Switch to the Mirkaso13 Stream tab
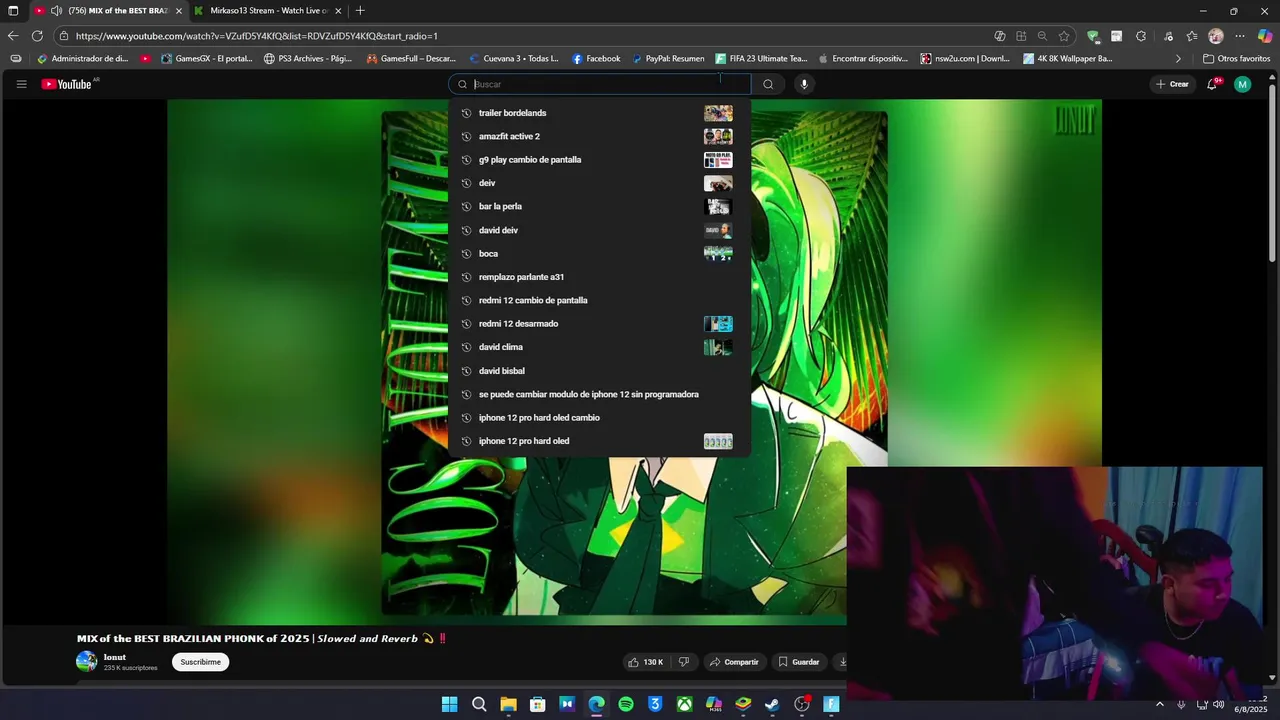The height and width of the screenshot is (720, 1280). pyautogui.click(x=268, y=11)
